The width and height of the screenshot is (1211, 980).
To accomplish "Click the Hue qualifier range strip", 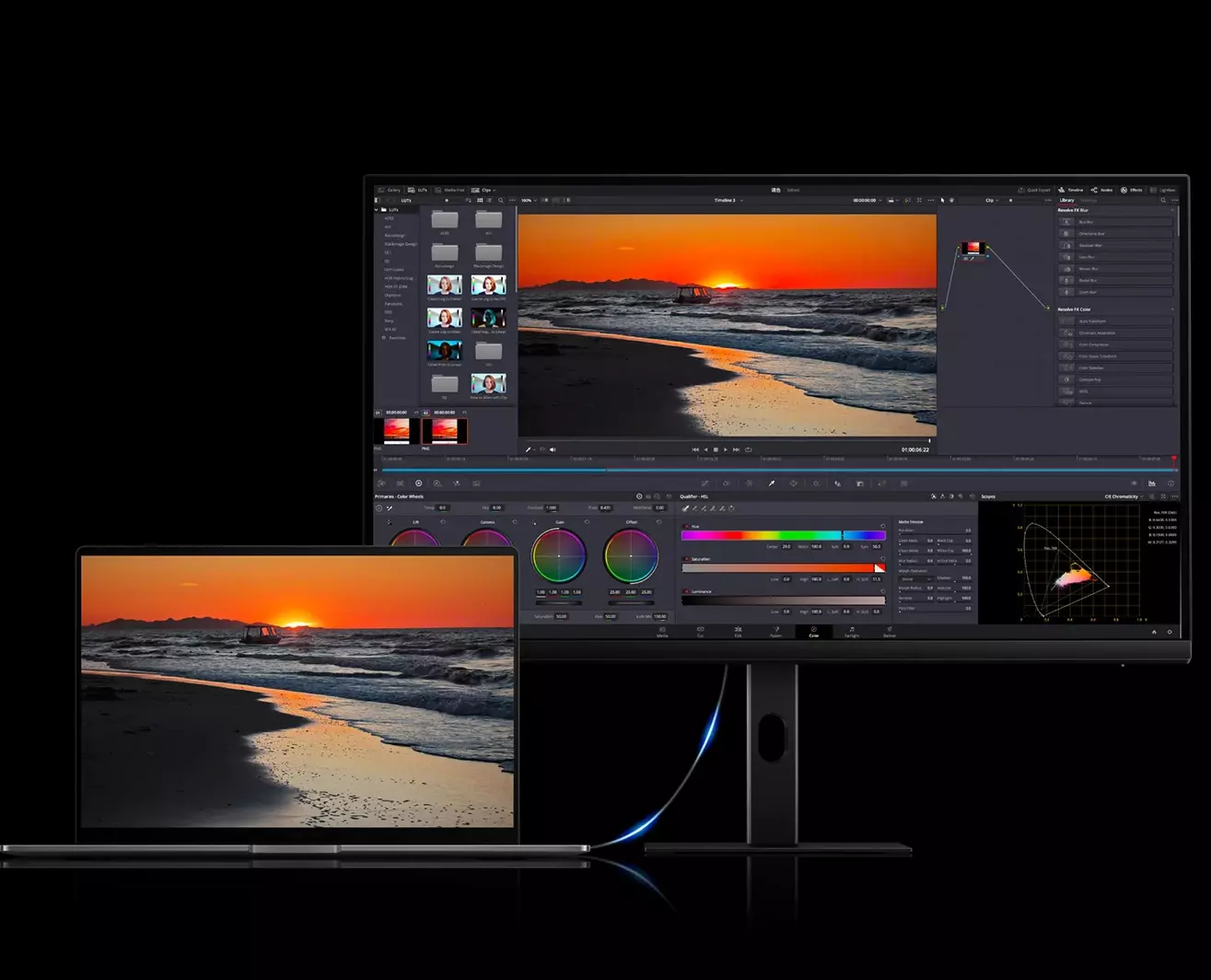I will click(784, 535).
